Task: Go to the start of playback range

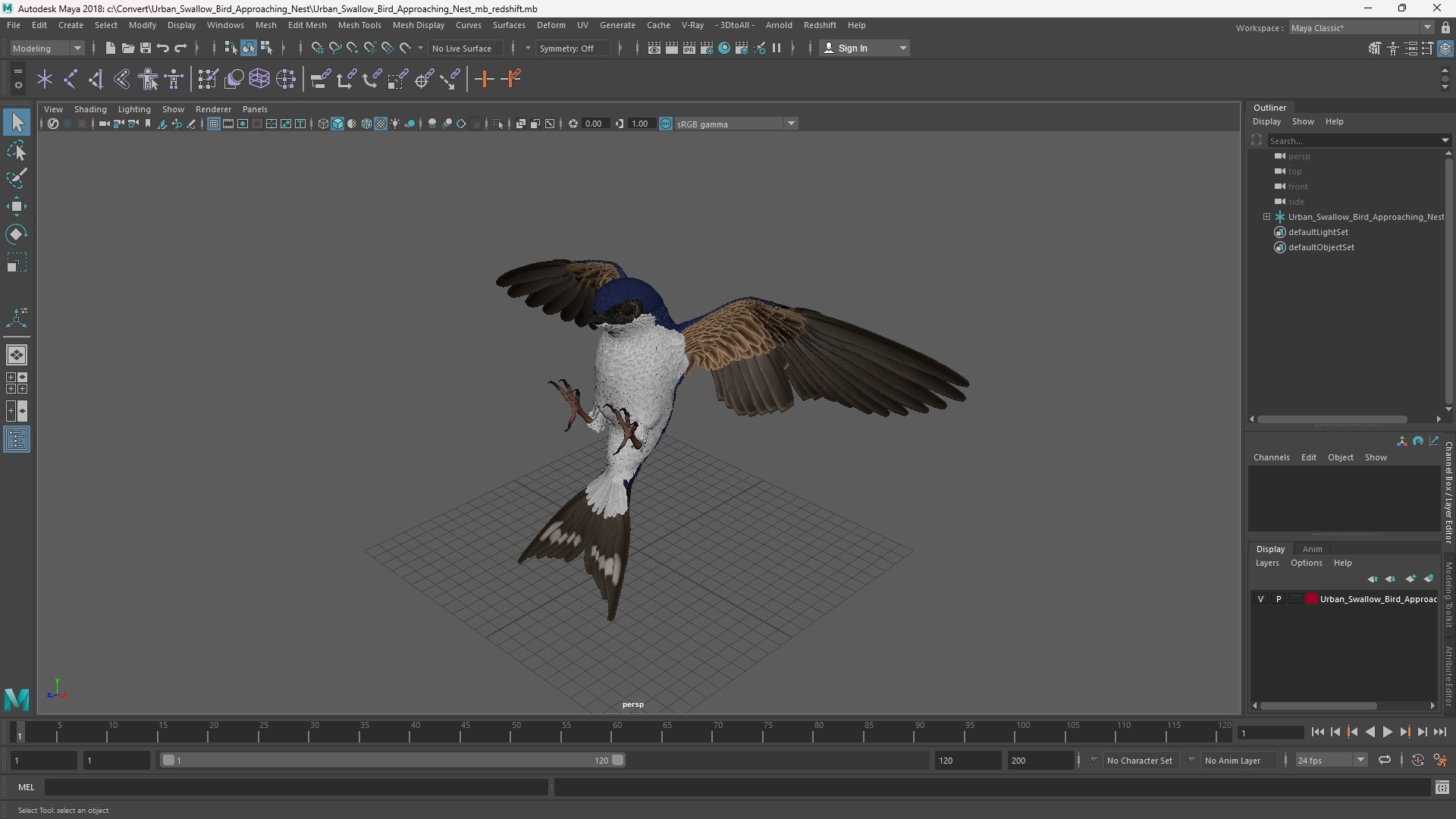Action: pyautogui.click(x=1317, y=732)
